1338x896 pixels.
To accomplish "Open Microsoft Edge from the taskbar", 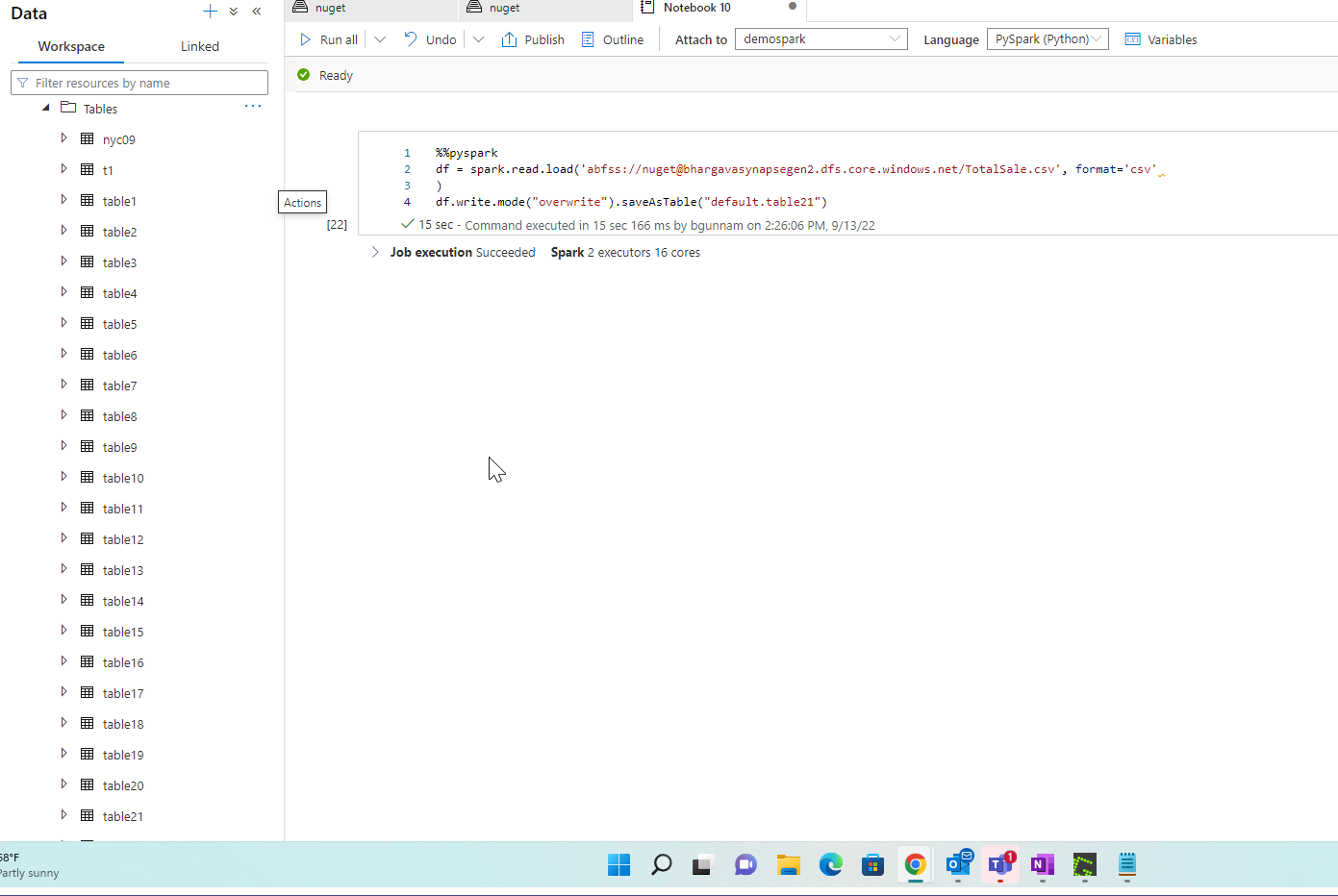I will coord(830,864).
